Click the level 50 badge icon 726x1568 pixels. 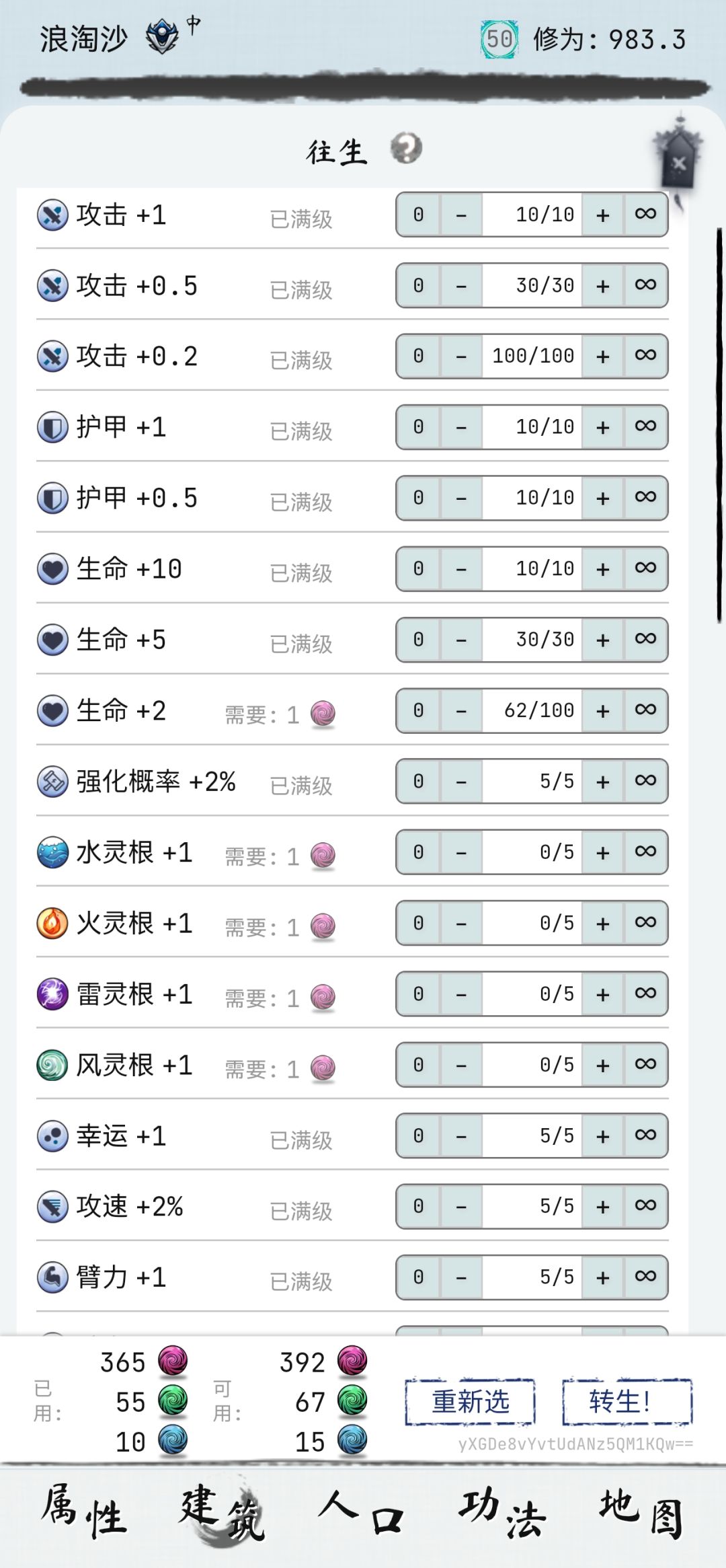[499, 39]
